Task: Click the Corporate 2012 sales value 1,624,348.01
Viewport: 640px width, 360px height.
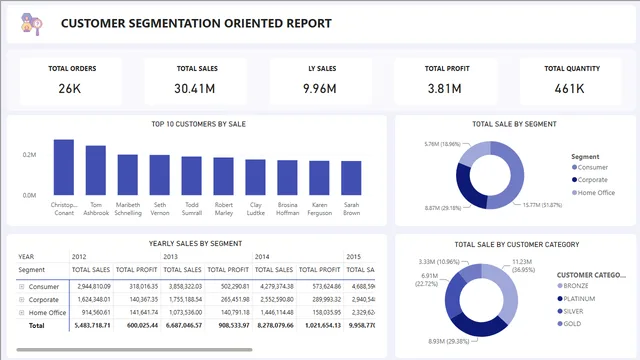Action: click(94, 300)
